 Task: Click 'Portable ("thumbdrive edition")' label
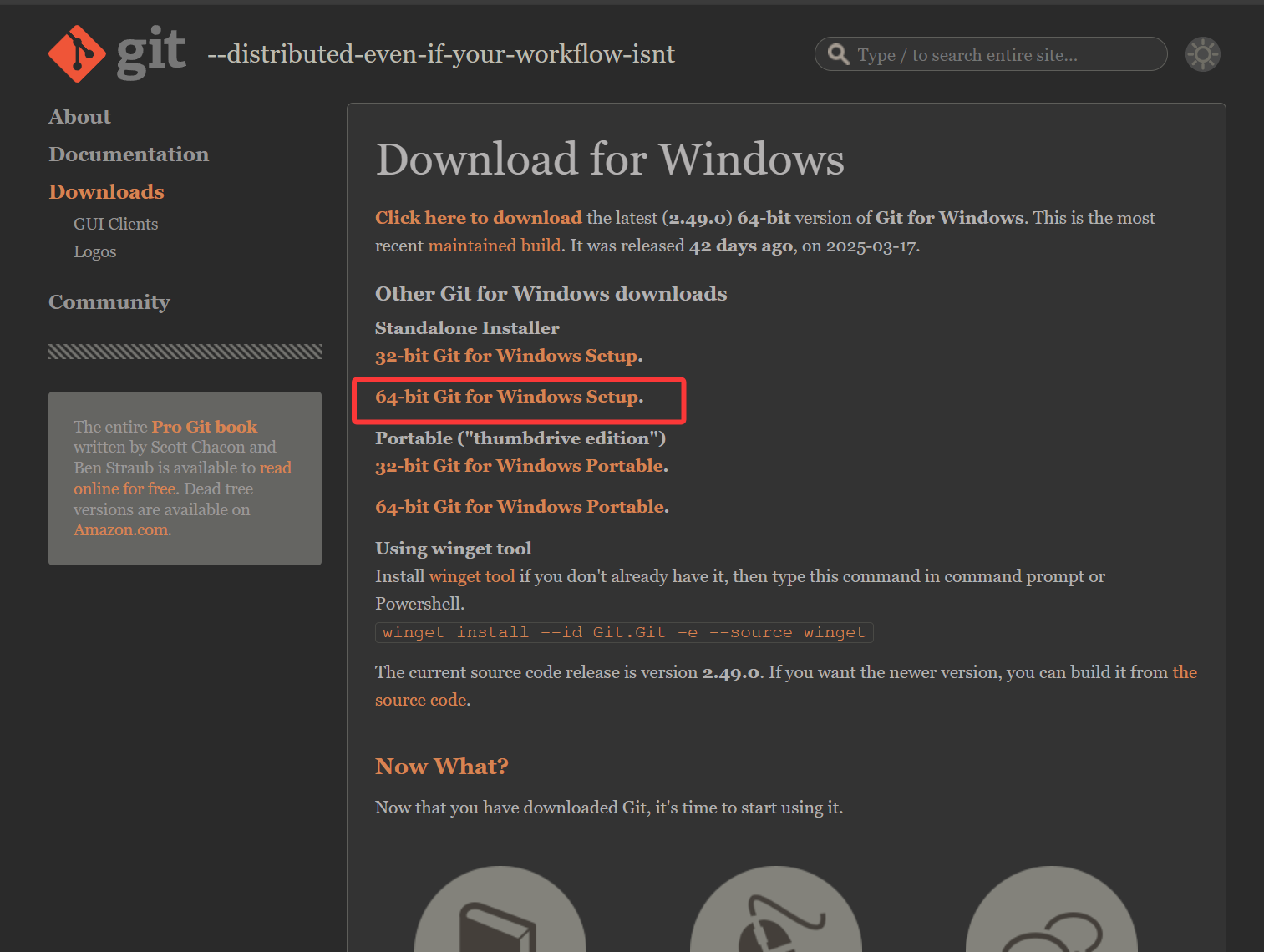(520, 438)
